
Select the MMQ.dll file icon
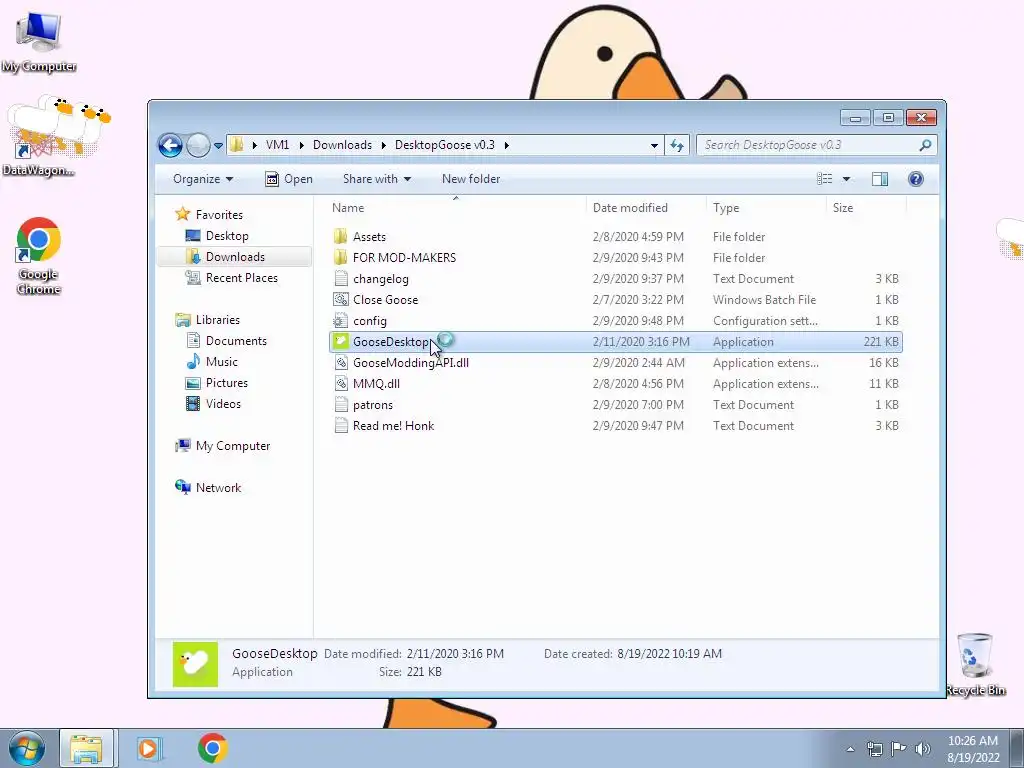pyautogui.click(x=340, y=383)
